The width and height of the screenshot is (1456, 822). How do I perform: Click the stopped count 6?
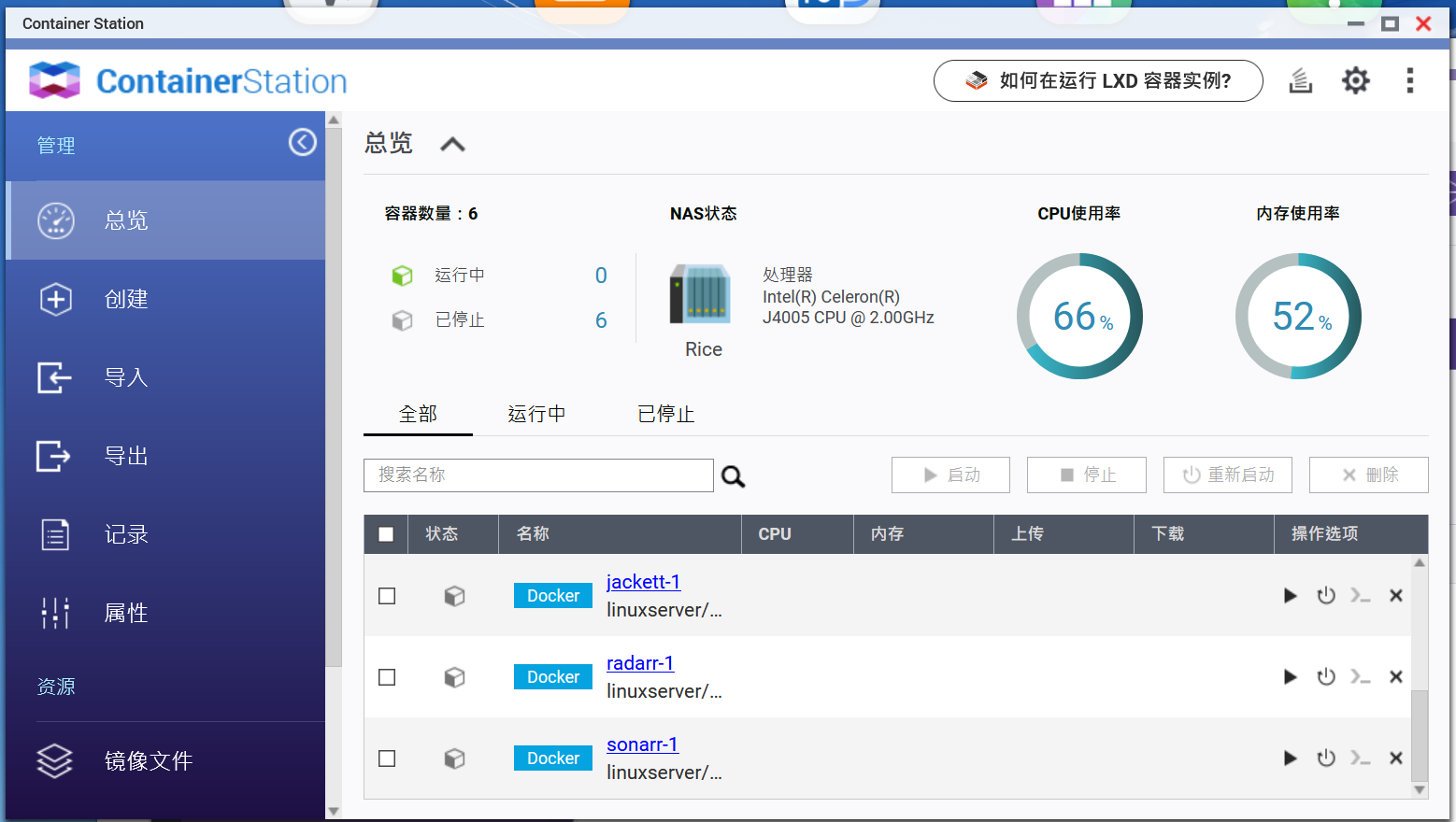point(601,320)
